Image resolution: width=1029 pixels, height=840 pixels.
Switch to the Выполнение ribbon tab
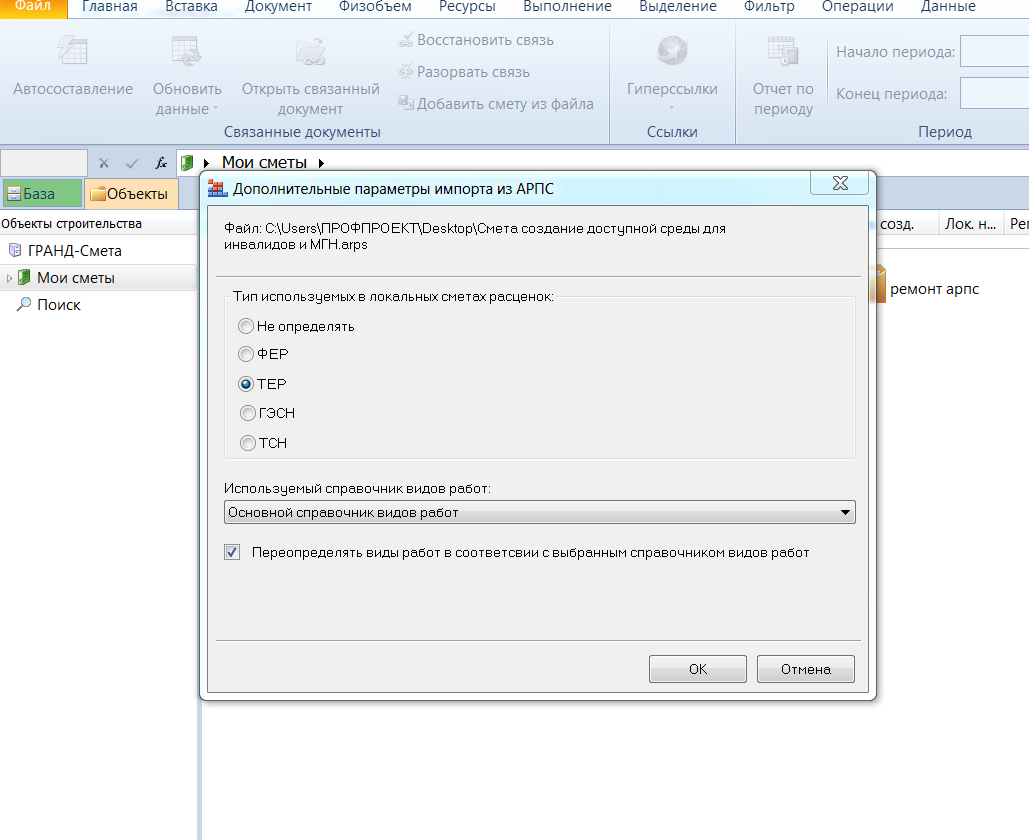point(567,7)
